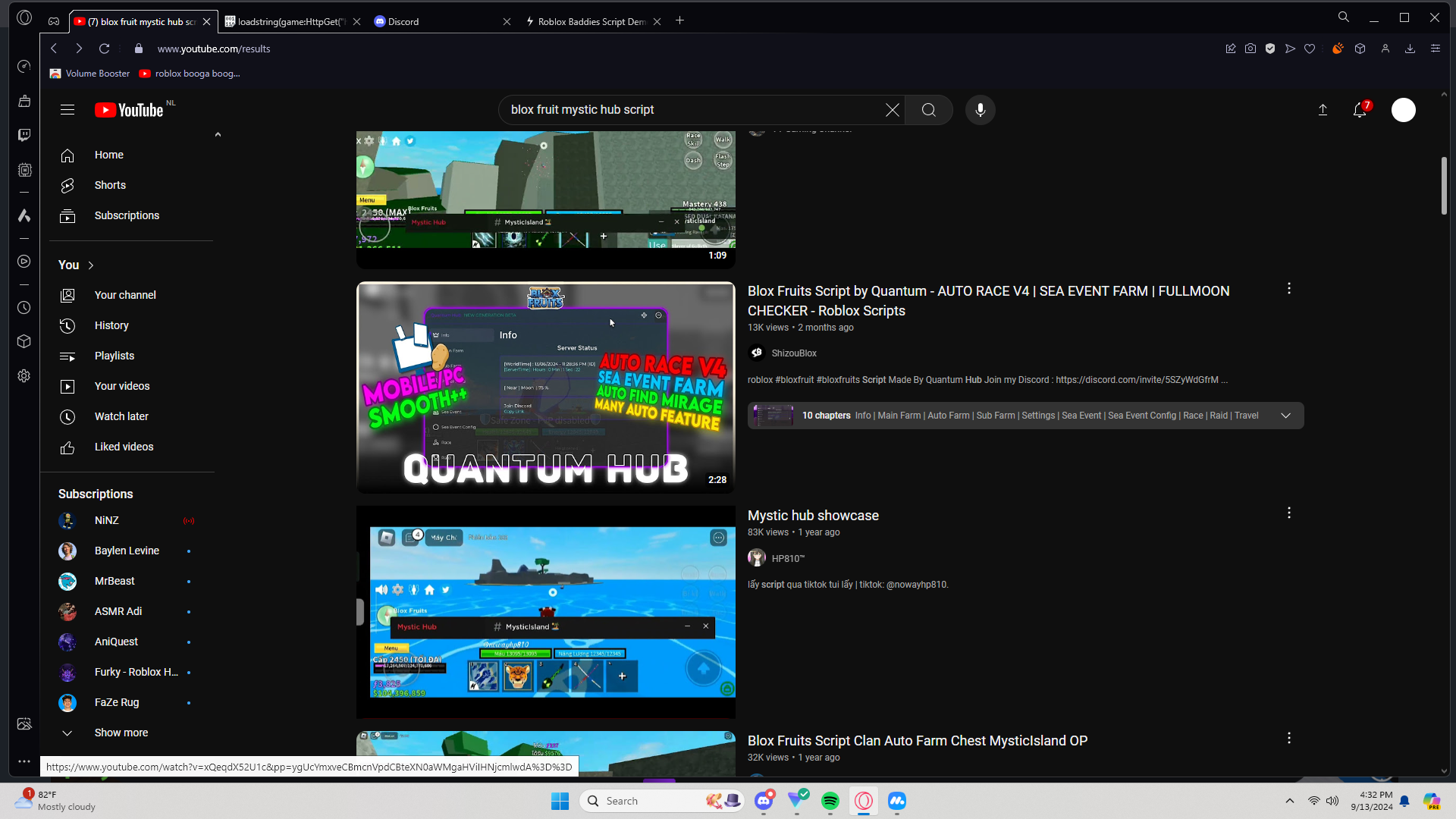The height and width of the screenshot is (819, 1456).
Task: Expand the 10 chapters dropdown
Action: 1286,416
